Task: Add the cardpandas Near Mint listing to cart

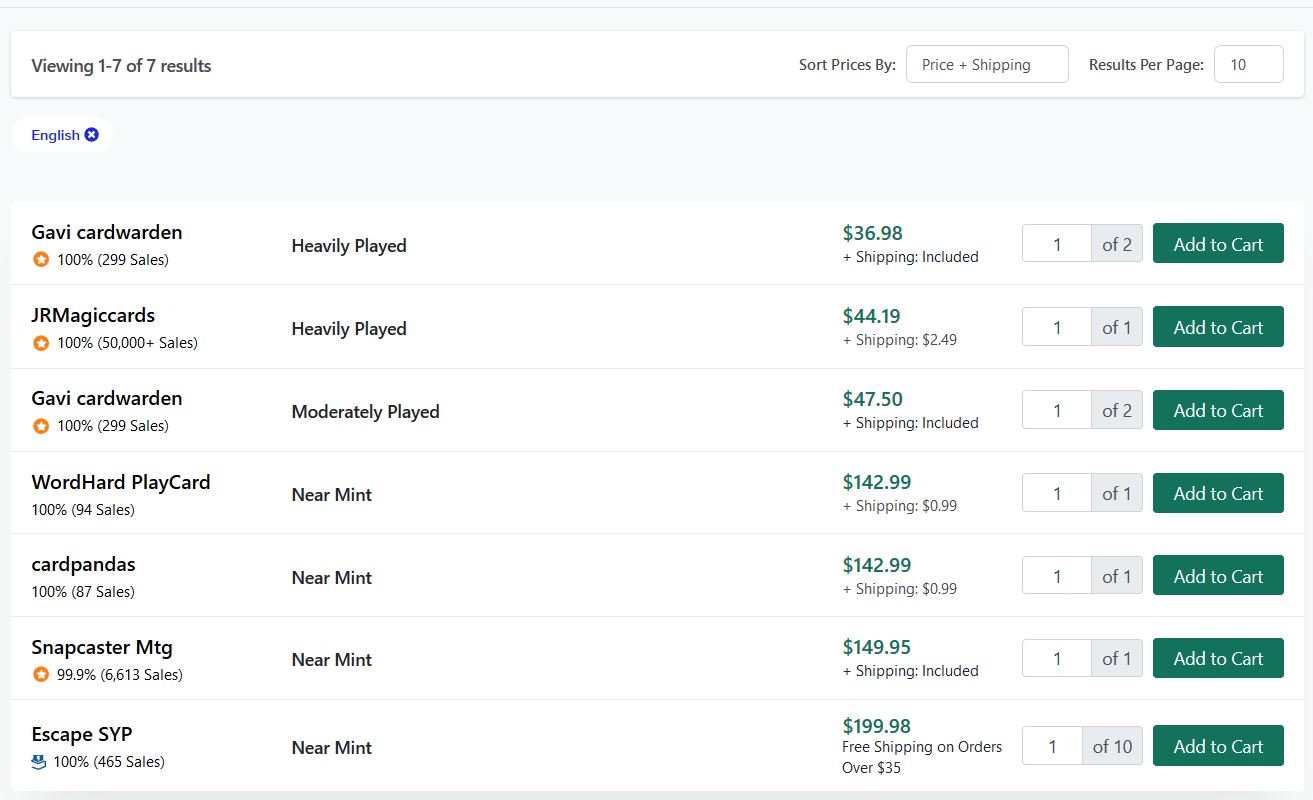Action: pyautogui.click(x=1217, y=576)
